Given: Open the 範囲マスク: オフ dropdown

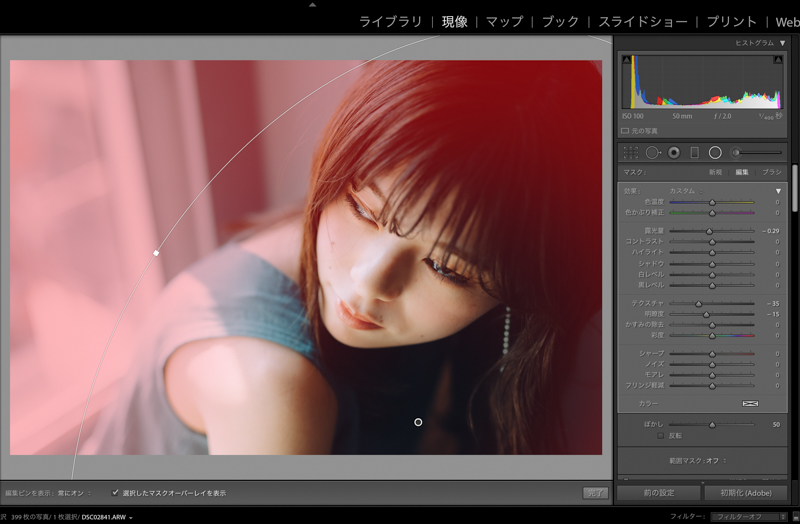Looking at the screenshot, I should pos(697,461).
